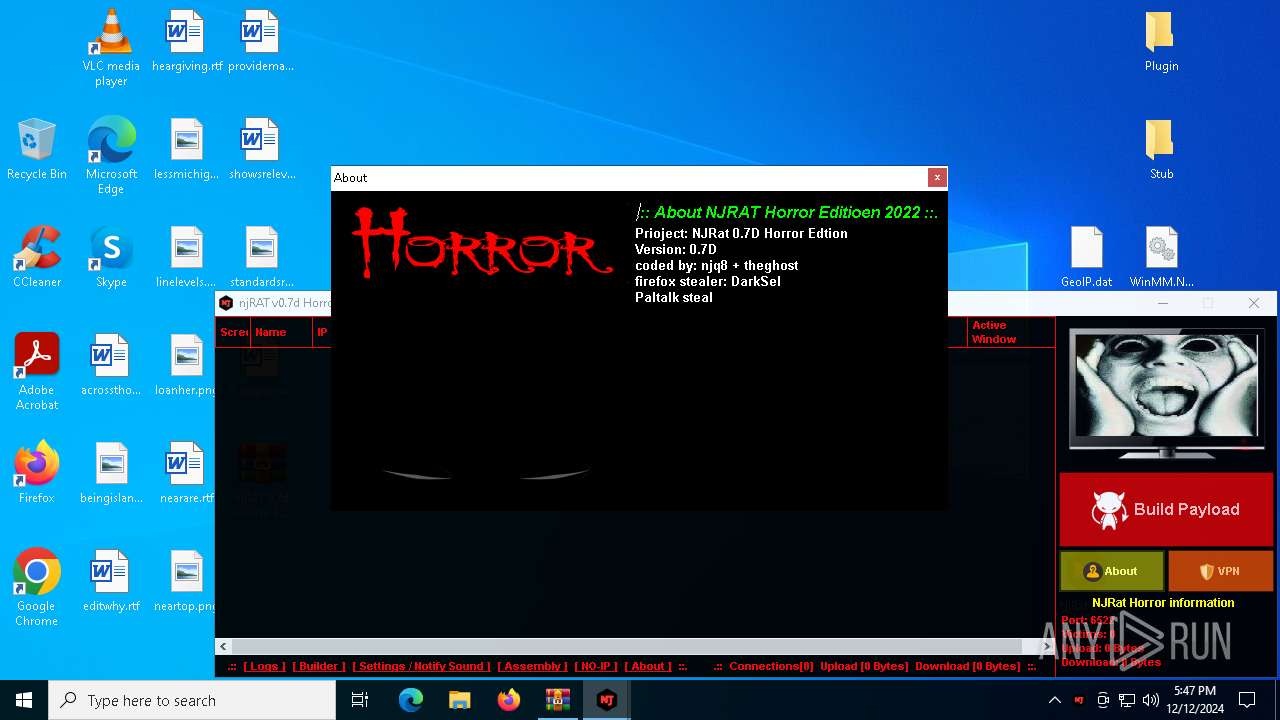Open the beingislan... image file
Image resolution: width=1280 pixels, height=720 pixels.
(x=111, y=473)
